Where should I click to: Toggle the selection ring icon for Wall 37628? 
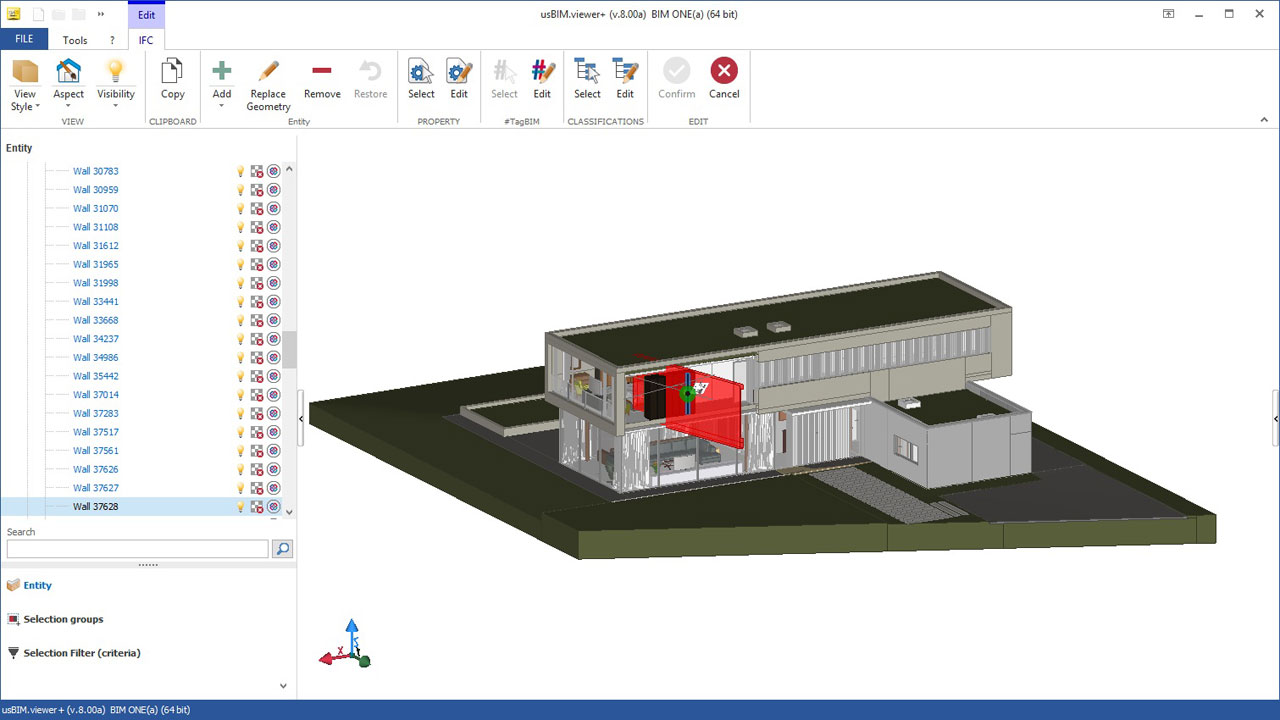tap(273, 507)
